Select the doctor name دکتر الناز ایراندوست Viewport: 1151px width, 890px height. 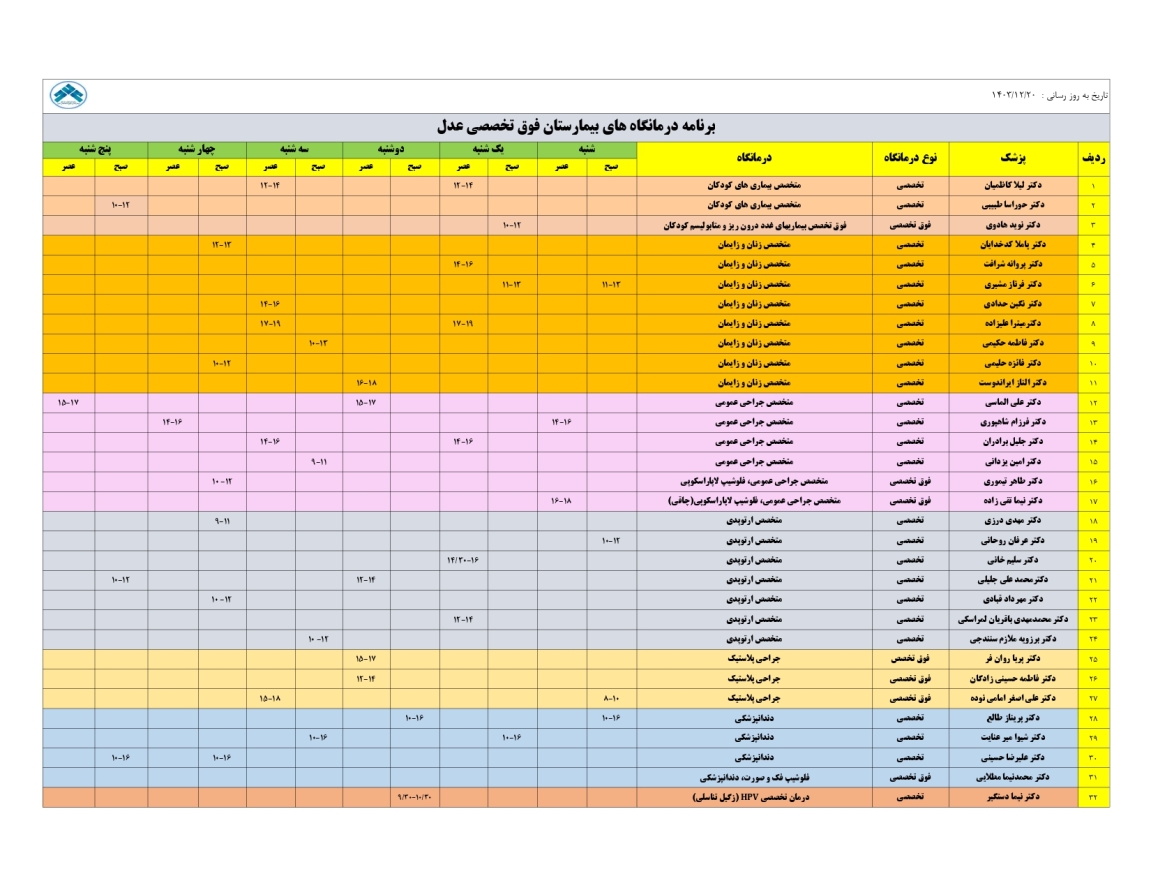(1013, 383)
